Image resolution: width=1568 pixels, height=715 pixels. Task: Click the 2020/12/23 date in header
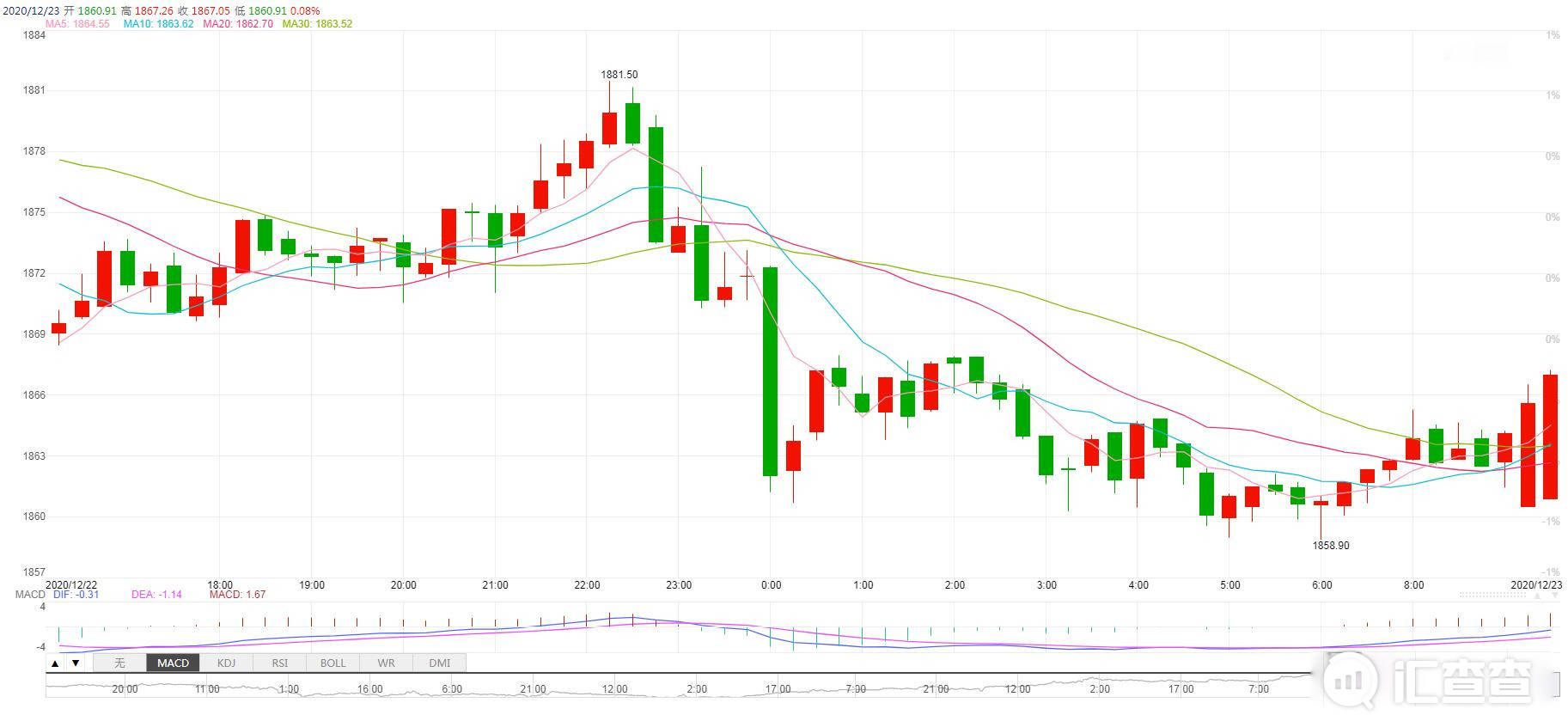(31, 11)
